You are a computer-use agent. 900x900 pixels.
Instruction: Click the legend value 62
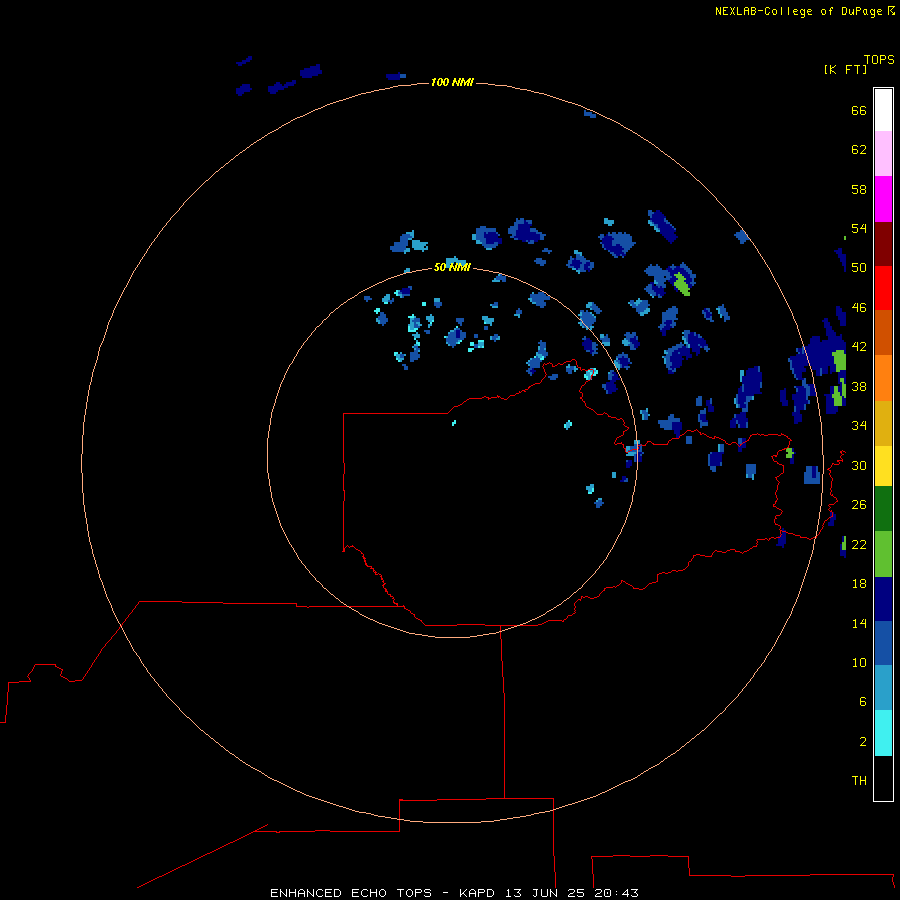tap(859, 150)
